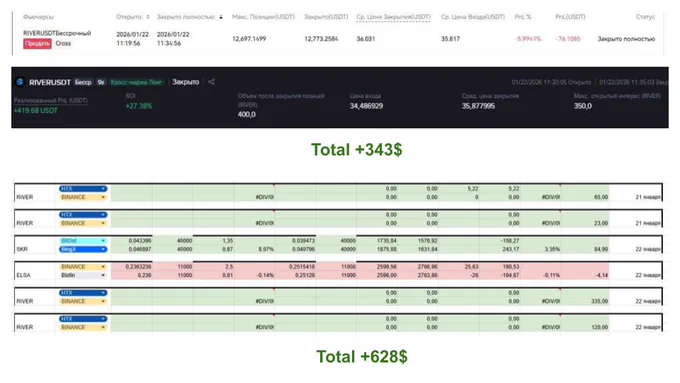Click the 120,00 result cell
Viewport: 680px width, 383px height.
coord(599,327)
